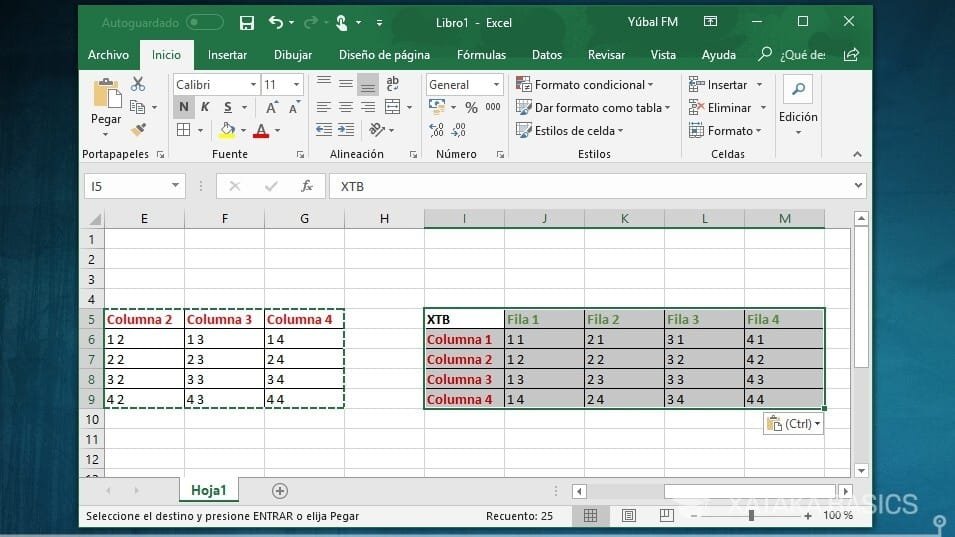Switch to the Insertar tab
Image resolution: width=955 pixels, height=537 pixels.
[227, 55]
